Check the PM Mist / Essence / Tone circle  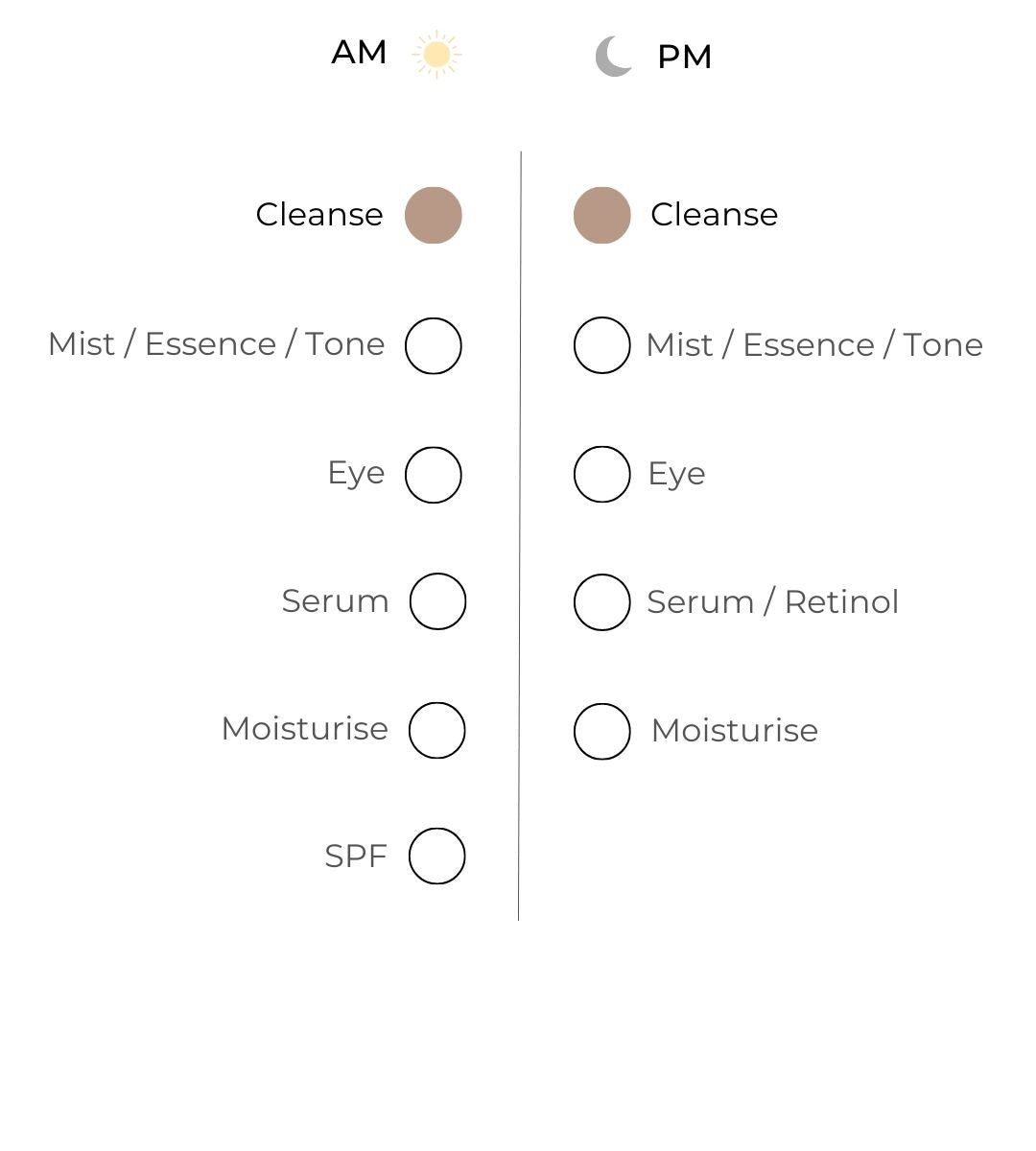click(602, 345)
